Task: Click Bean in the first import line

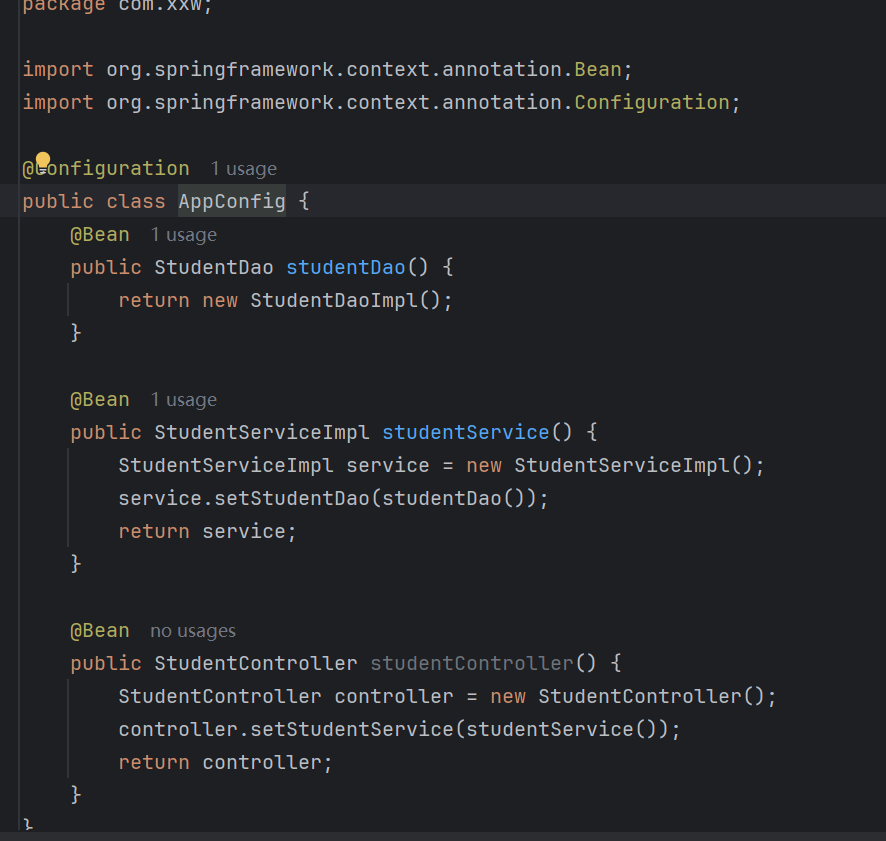Action: coord(598,70)
